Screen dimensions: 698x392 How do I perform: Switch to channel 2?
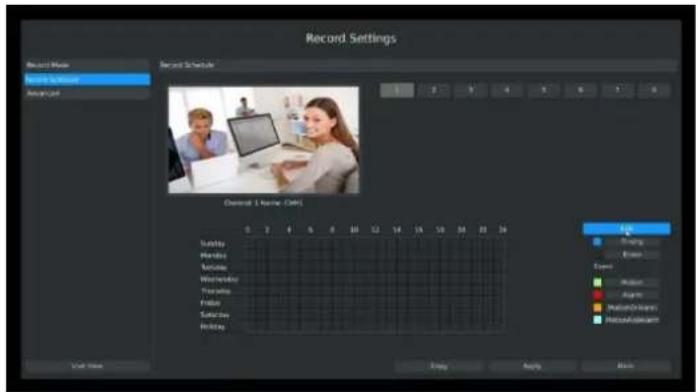tap(434, 90)
